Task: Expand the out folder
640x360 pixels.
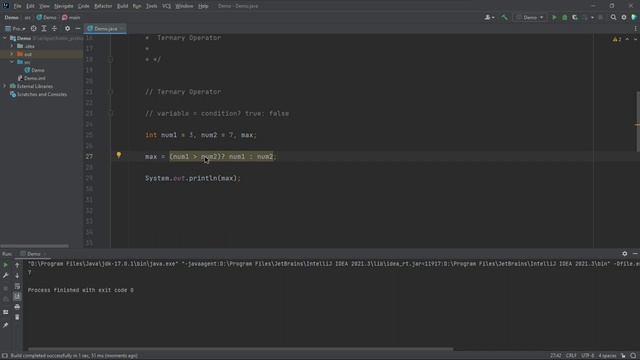Action: [12, 54]
